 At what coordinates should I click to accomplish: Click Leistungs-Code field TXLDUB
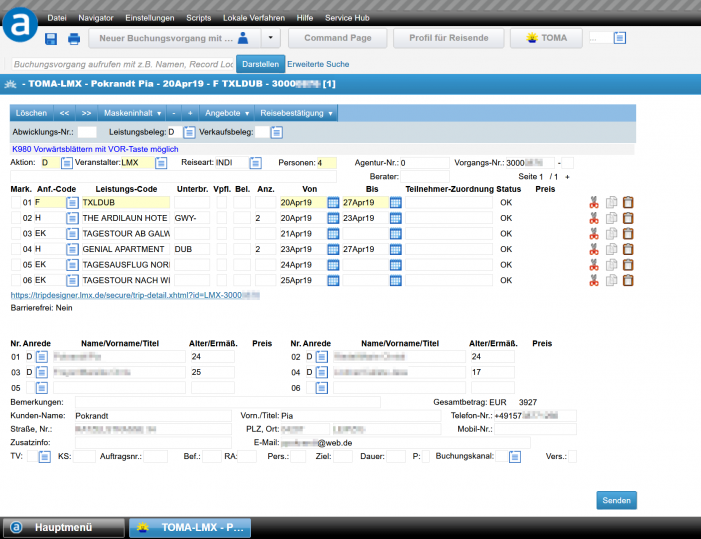[x=126, y=202]
